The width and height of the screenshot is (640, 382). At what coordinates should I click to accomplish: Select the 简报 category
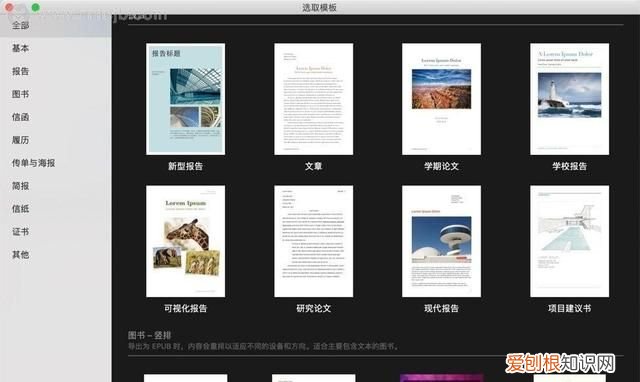coord(20,186)
